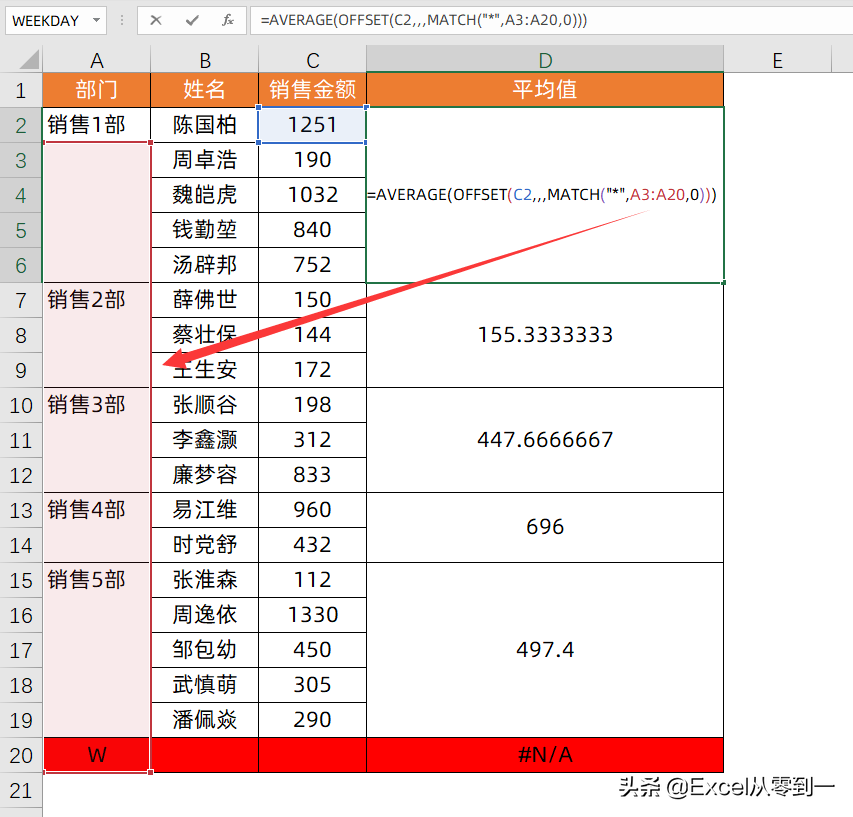853x817 pixels.
Task: Select name cell 易江维
Action: 205,510
